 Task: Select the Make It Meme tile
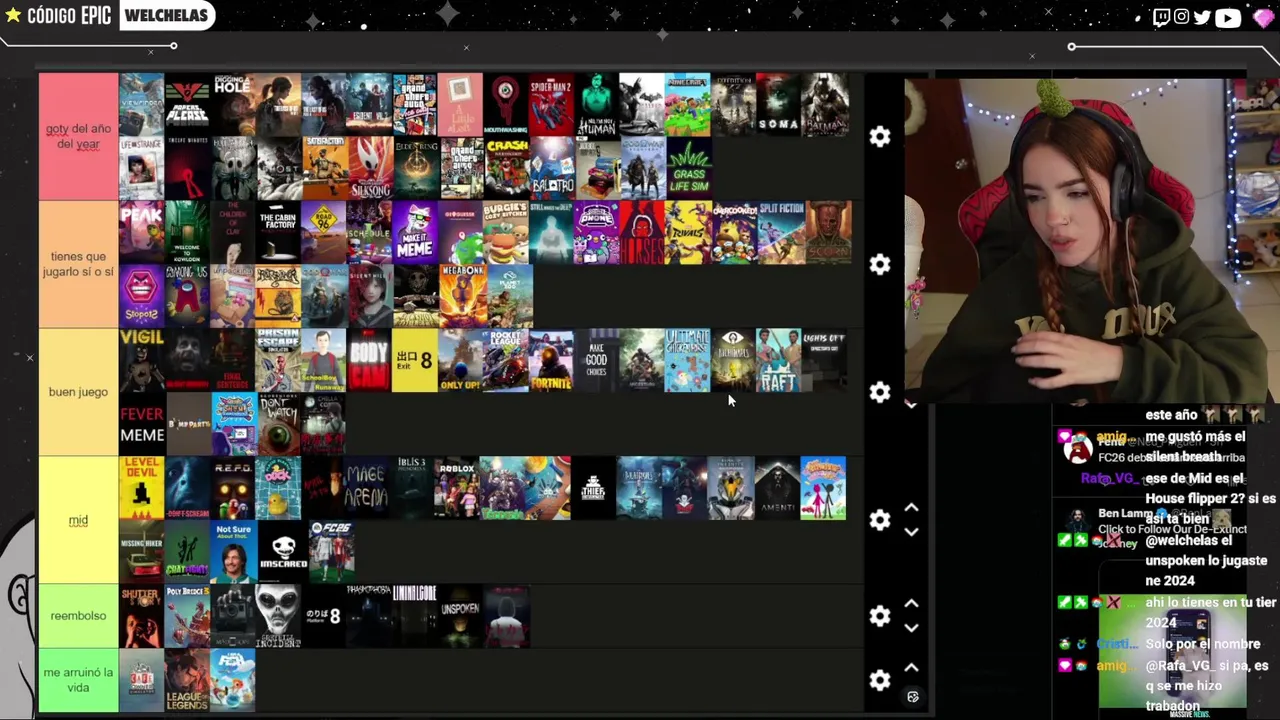click(x=415, y=232)
